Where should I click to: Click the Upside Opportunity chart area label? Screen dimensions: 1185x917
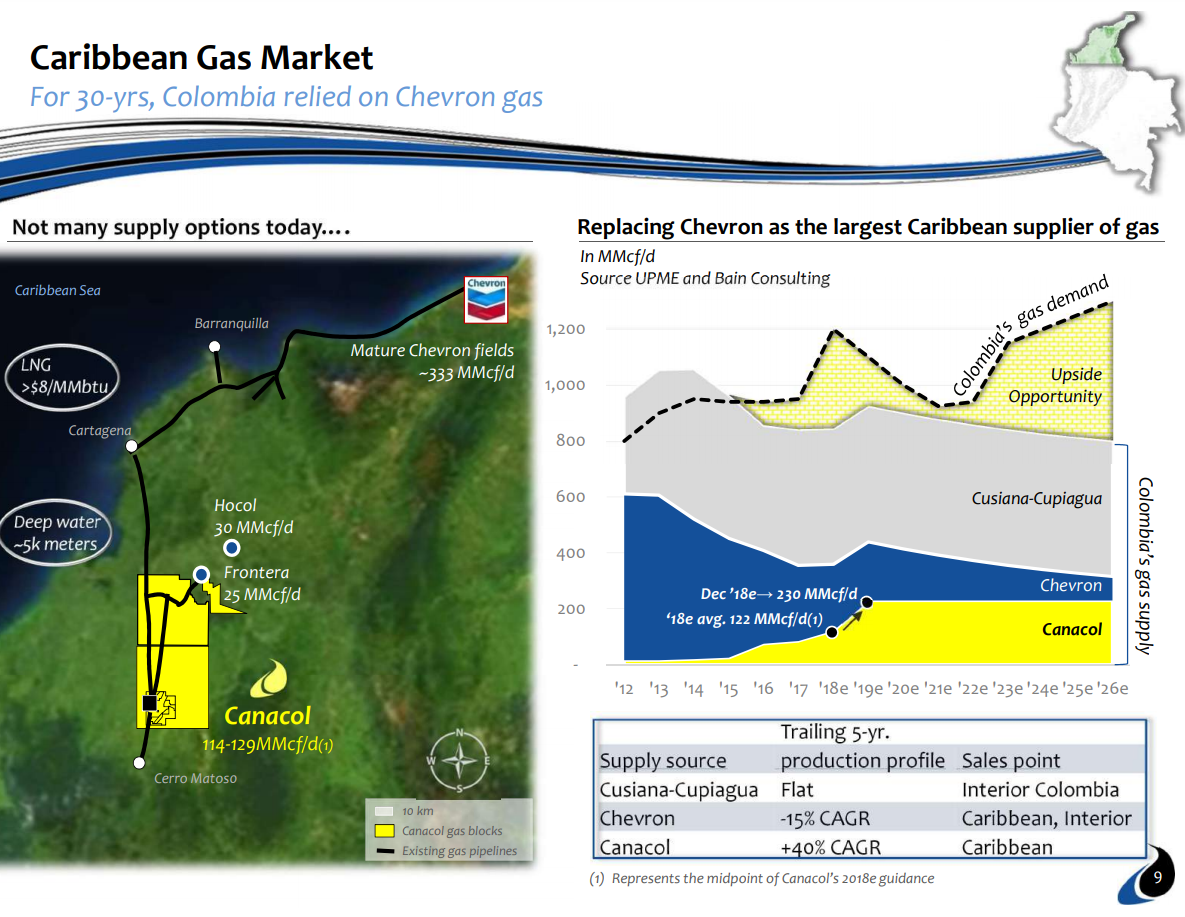coord(1054,386)
